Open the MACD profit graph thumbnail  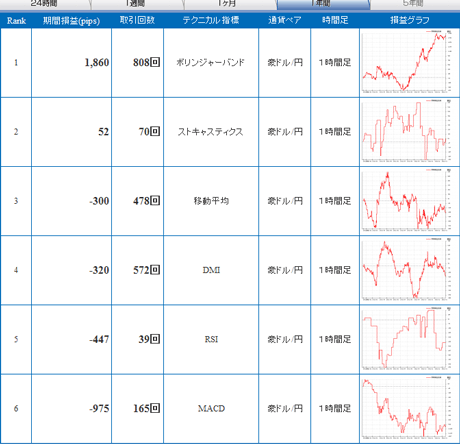[407, 408]
